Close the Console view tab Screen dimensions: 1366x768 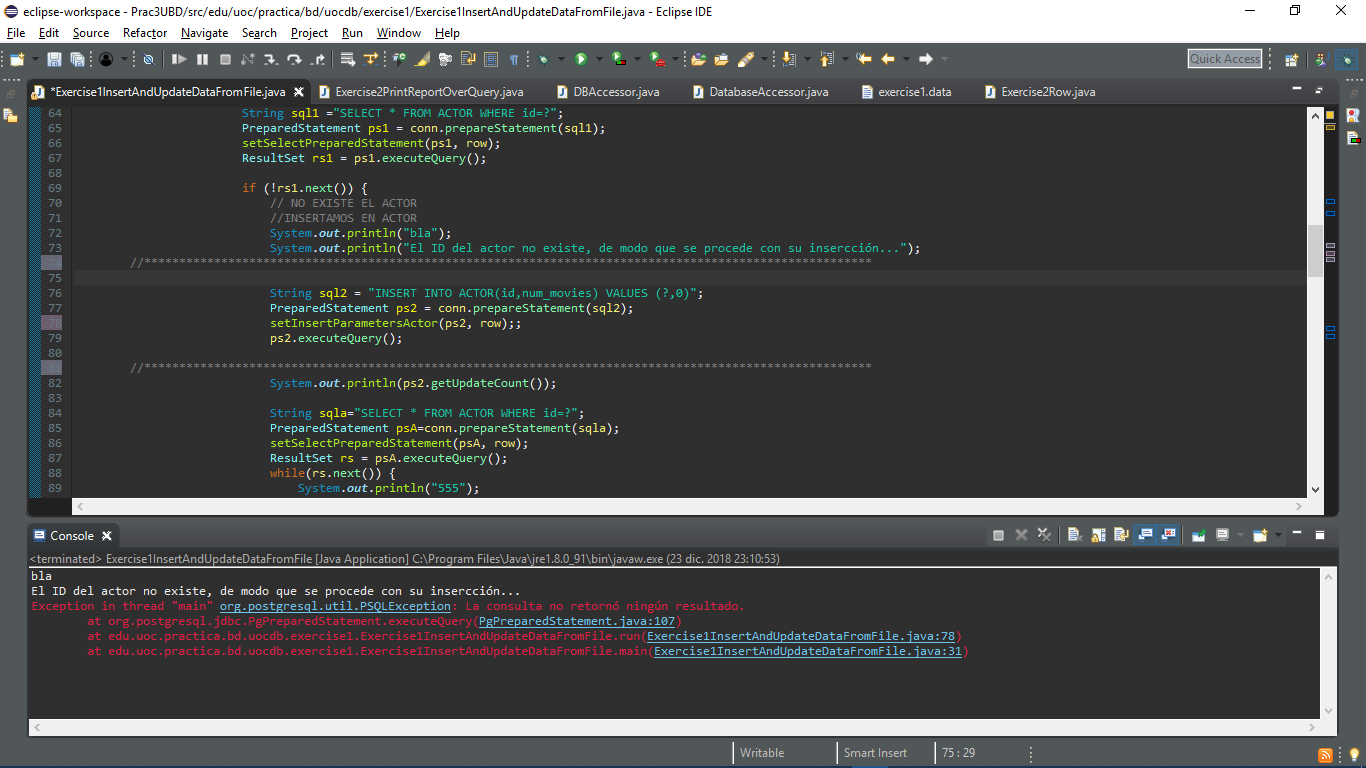click(x=105, y=536)
